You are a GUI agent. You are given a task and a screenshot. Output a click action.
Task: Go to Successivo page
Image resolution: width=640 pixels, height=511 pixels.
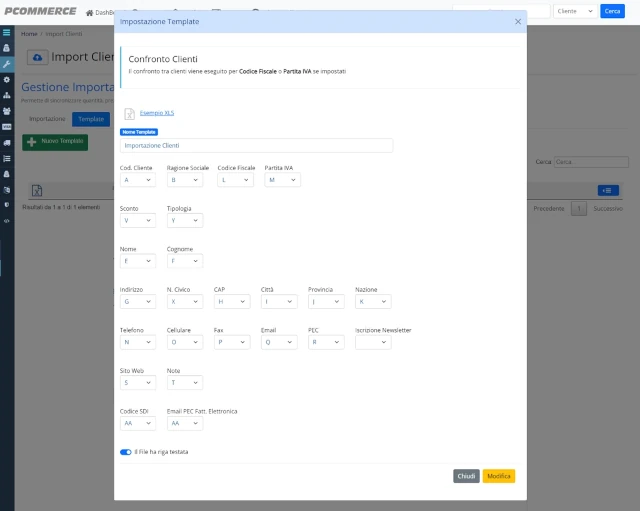click(x=608, y=209)
